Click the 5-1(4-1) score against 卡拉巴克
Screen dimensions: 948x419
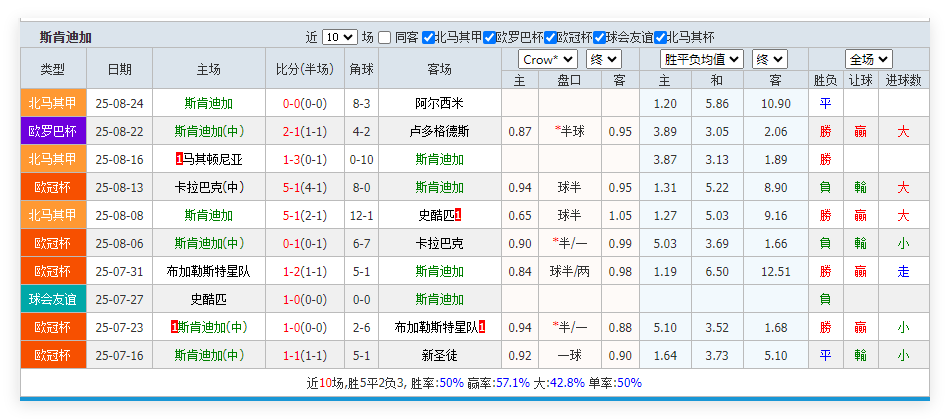304,187
